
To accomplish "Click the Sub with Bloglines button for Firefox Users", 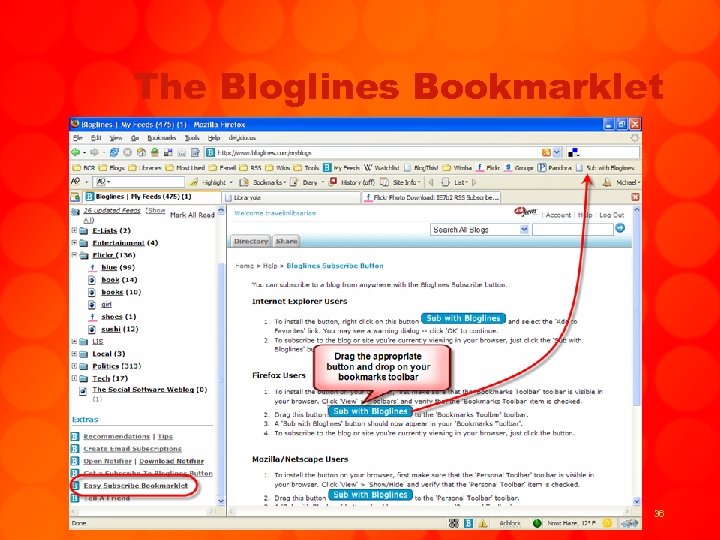I will point(370,411).
